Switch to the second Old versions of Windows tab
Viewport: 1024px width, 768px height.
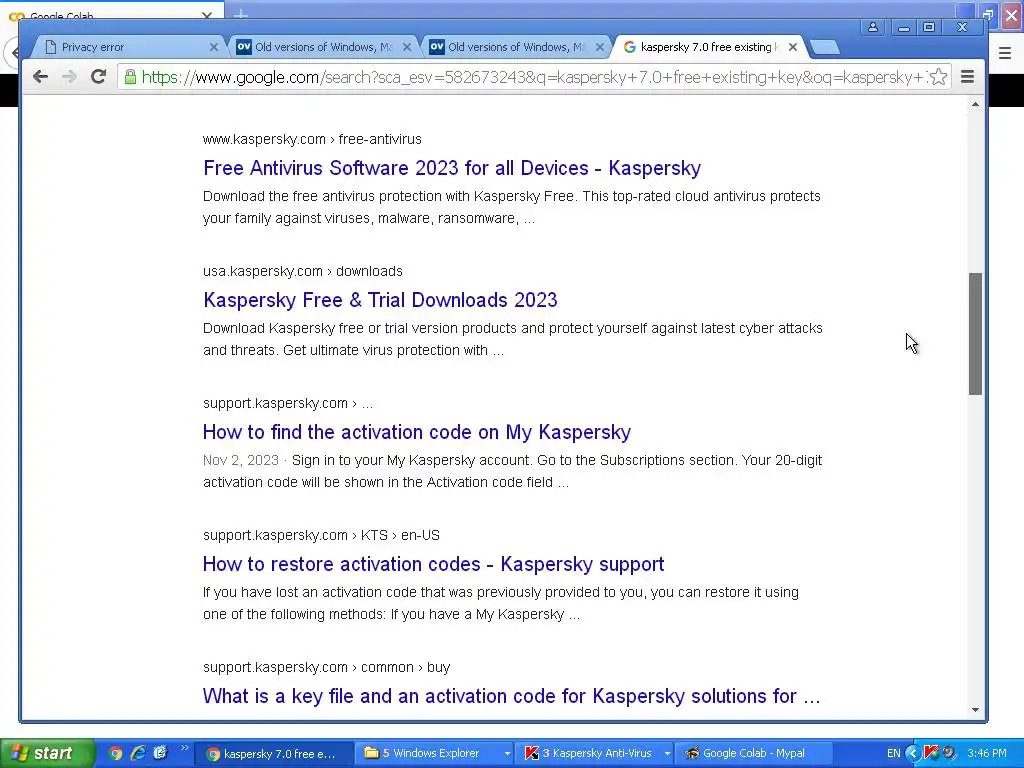pyautogui.click(x=516, y=47)
